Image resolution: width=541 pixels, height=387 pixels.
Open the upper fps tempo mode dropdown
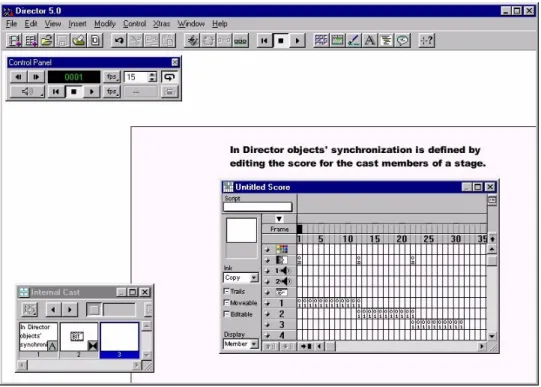112,77
